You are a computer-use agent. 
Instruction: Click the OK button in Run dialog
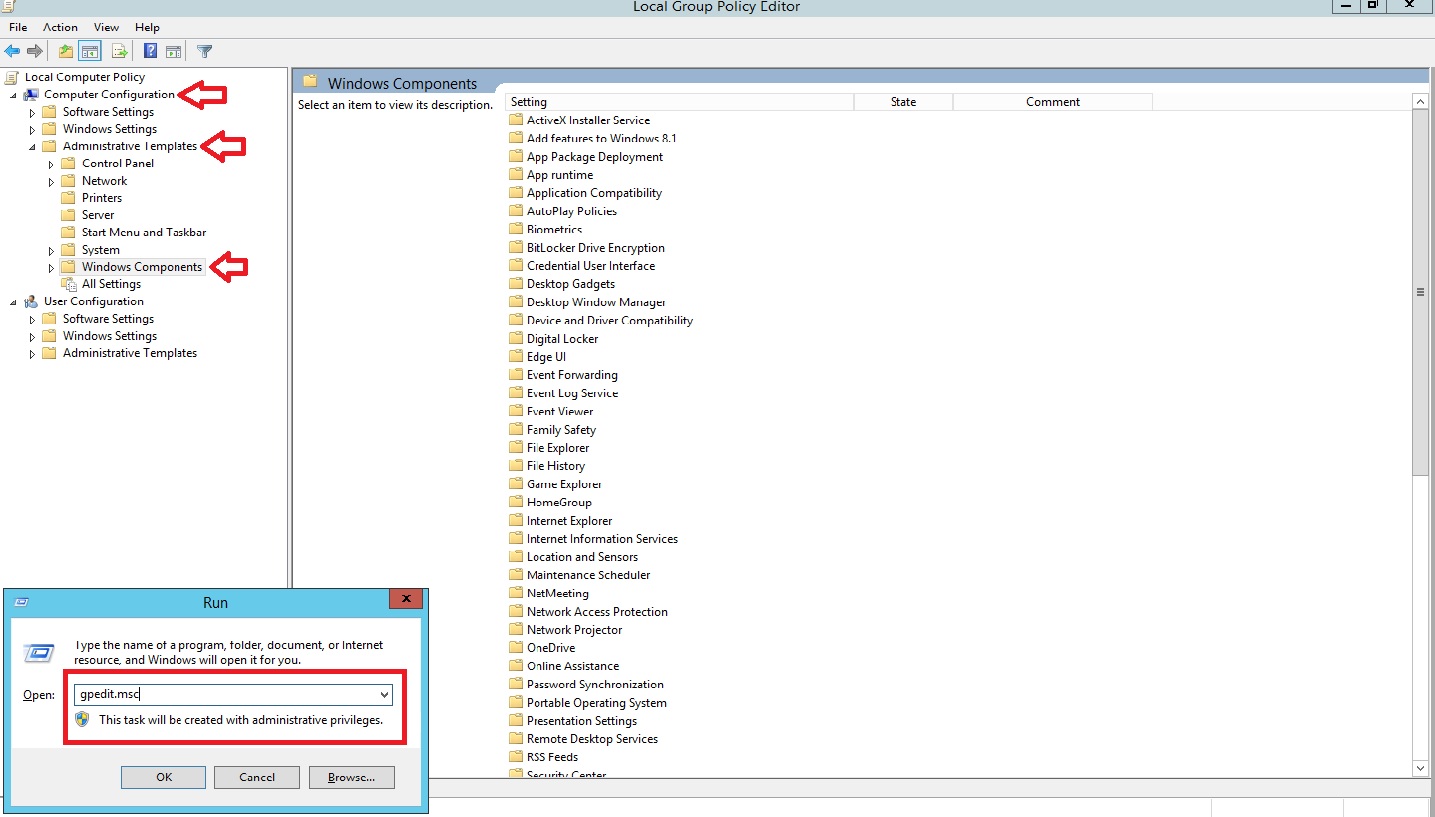pos(162,777)
